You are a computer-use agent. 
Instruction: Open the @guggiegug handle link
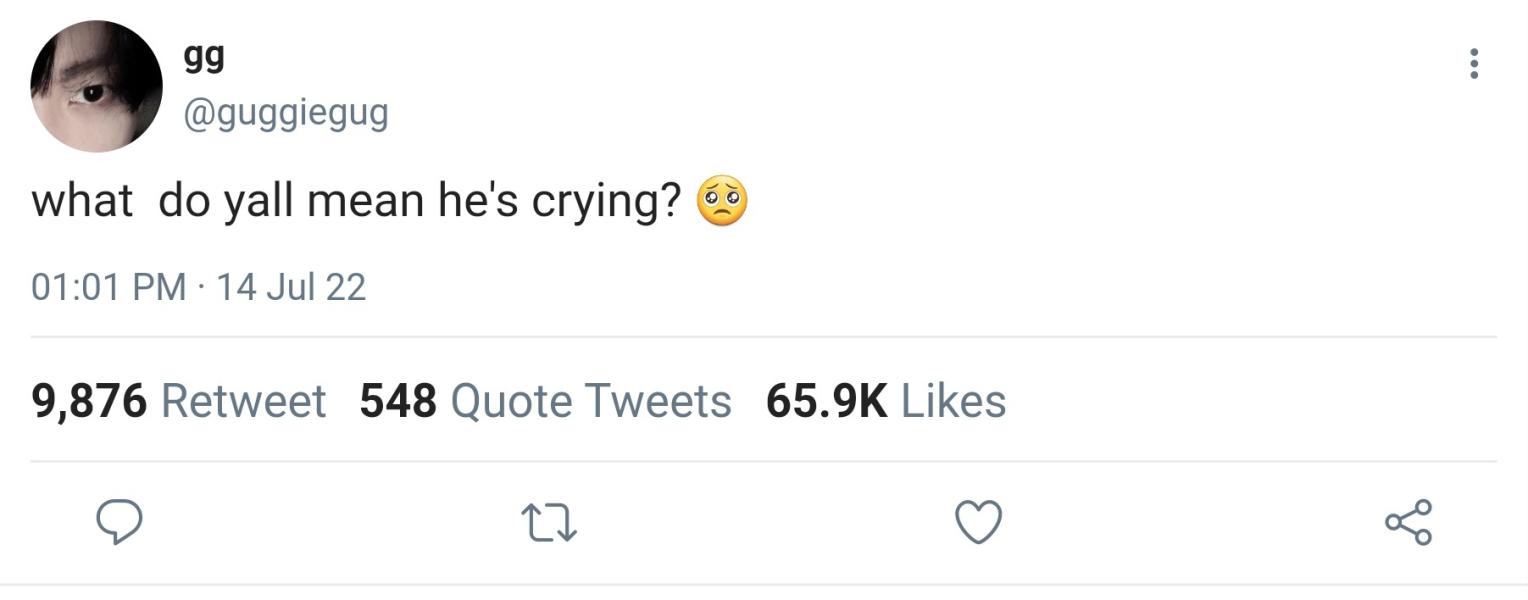[x=285, y=113]
